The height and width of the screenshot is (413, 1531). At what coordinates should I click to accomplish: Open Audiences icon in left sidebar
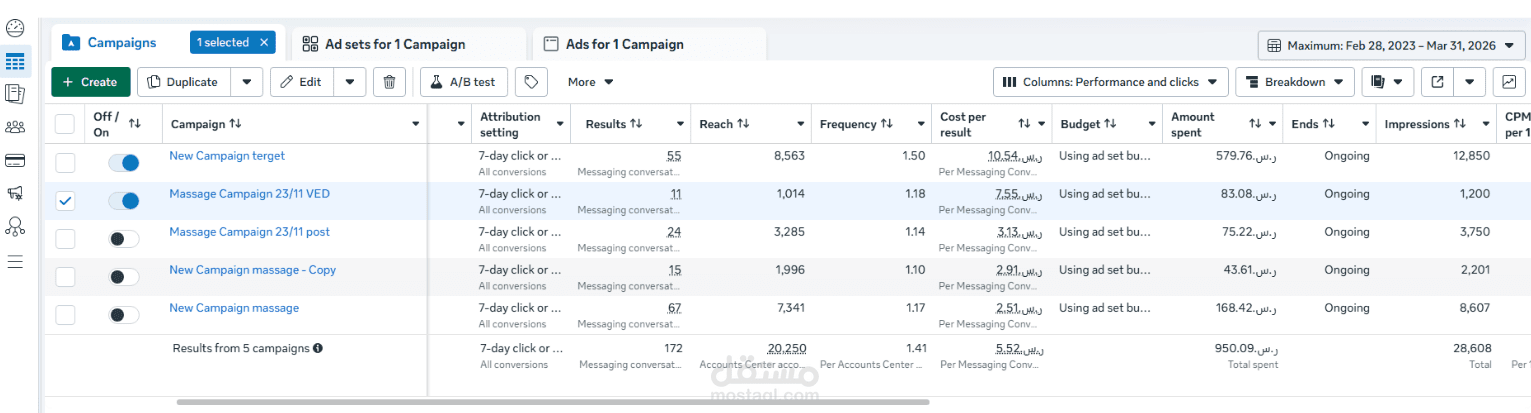click(x=15, y=127)
